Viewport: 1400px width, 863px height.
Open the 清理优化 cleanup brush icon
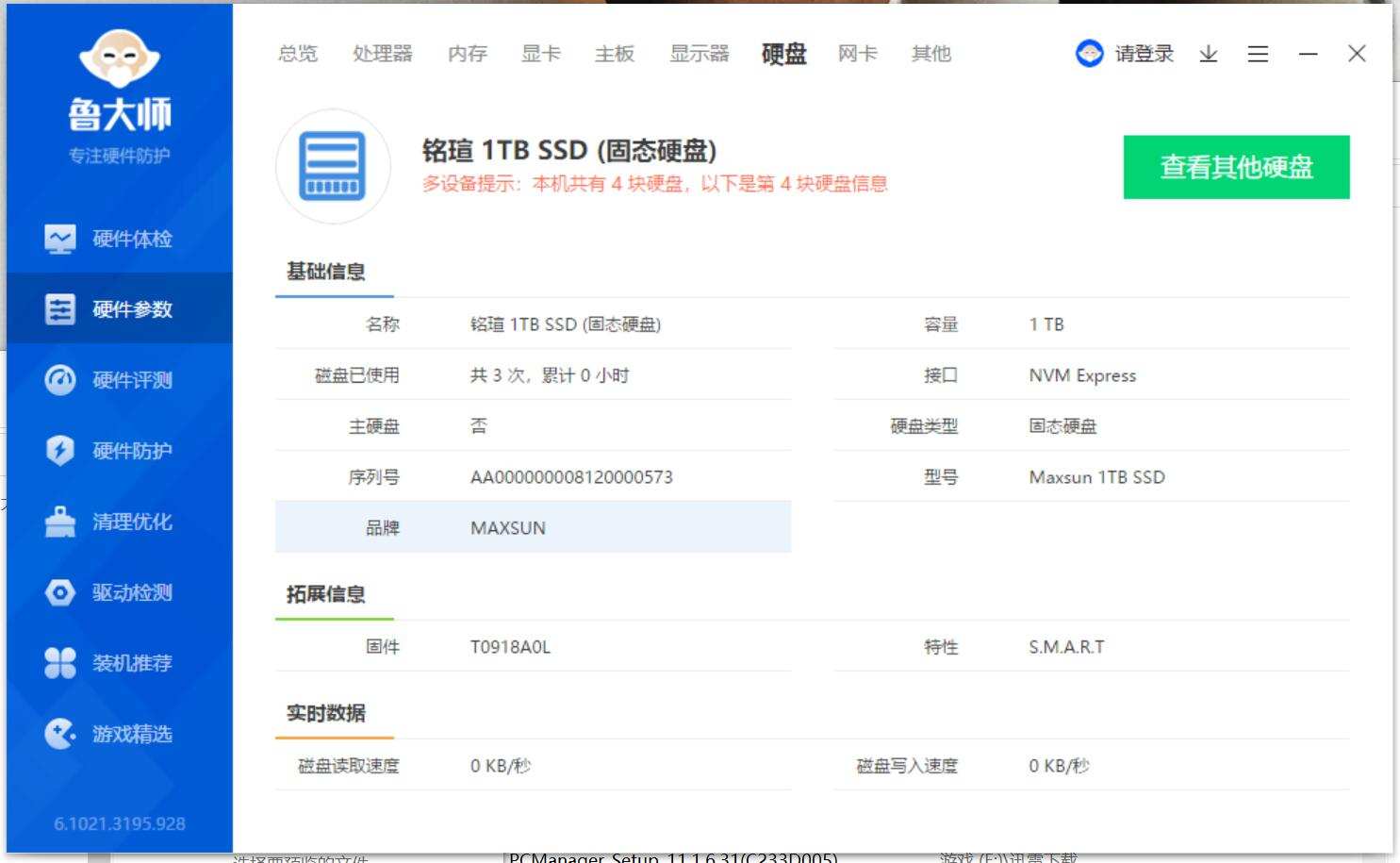pos(59,522)
